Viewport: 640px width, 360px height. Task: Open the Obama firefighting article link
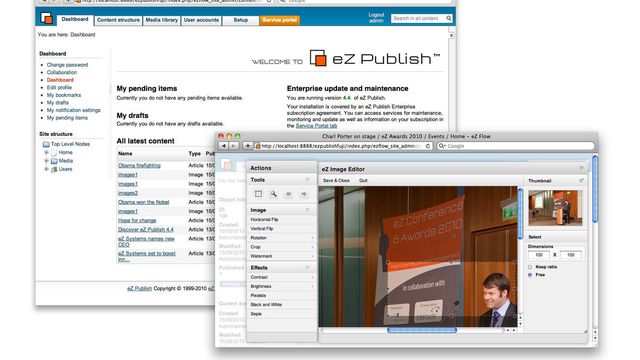pyautogui.click(x=139, y=166)
